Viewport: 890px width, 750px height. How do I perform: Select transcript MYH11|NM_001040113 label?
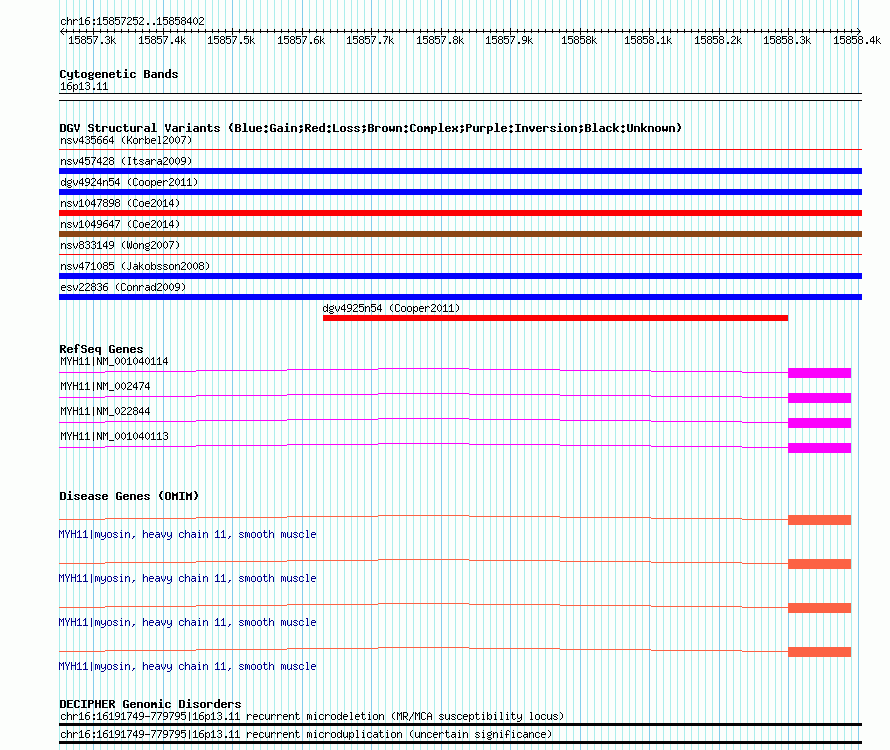point(114,436)
